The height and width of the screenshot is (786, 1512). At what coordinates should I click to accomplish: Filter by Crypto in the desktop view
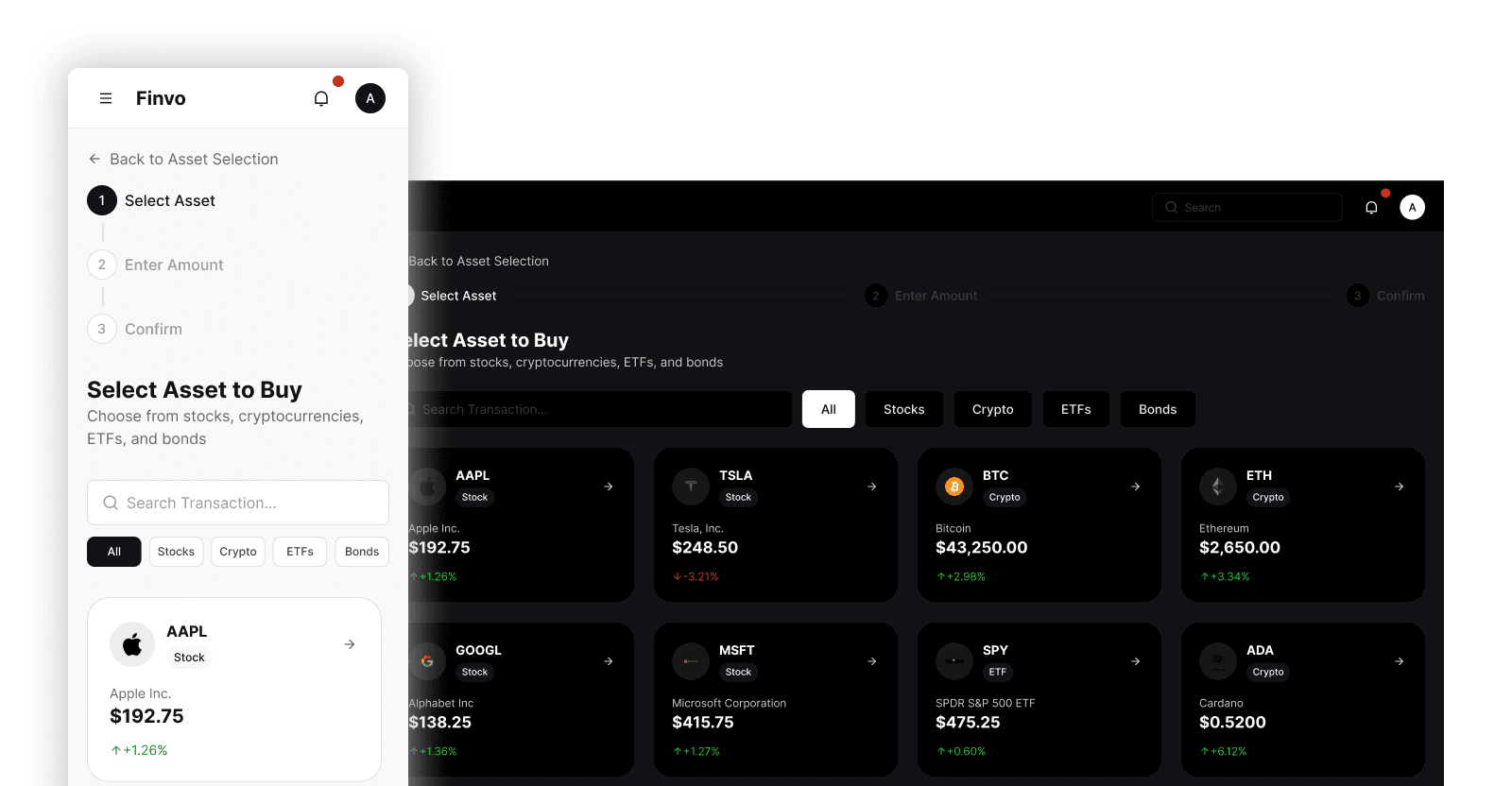coord(993,409)
